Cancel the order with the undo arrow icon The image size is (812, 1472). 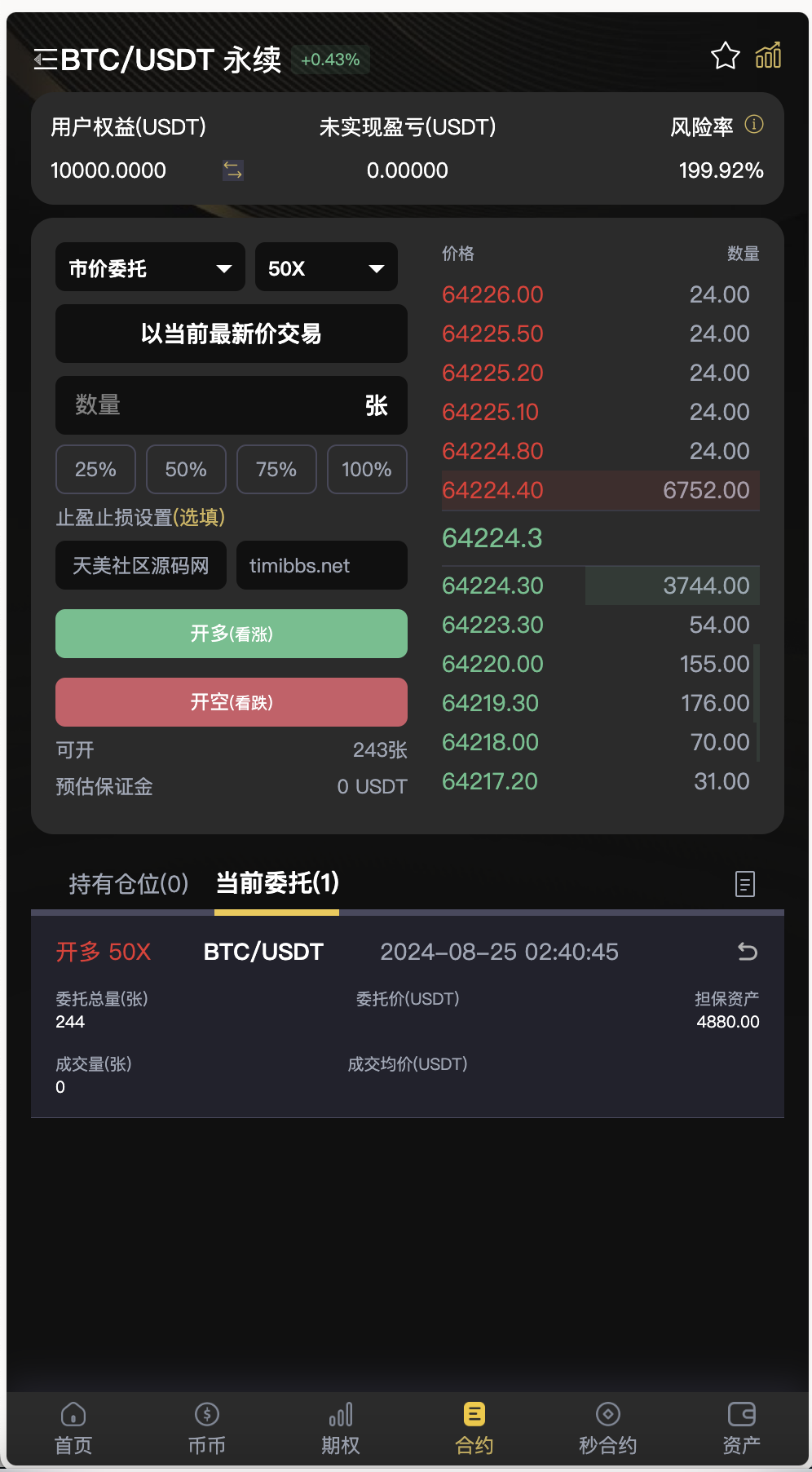point(747,951)
